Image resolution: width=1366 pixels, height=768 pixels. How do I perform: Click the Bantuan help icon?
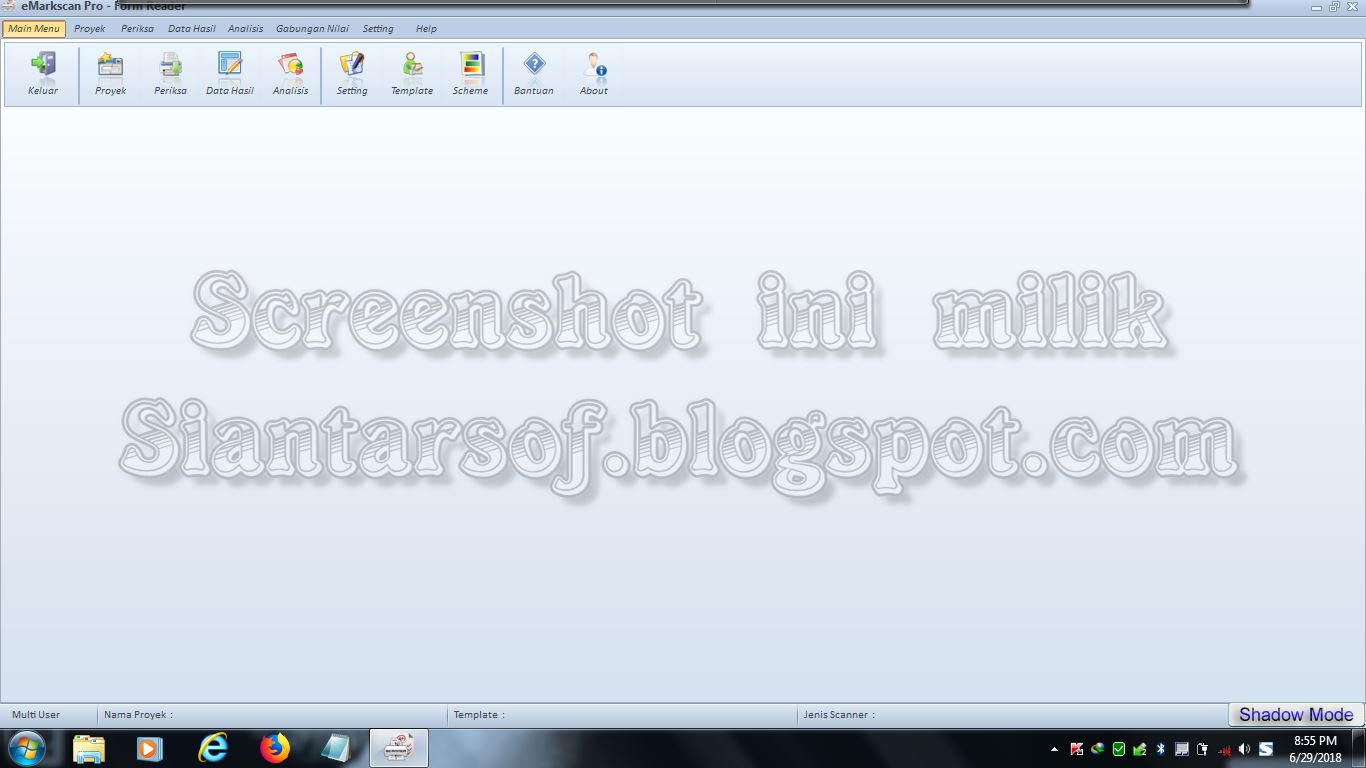point(534,75)
